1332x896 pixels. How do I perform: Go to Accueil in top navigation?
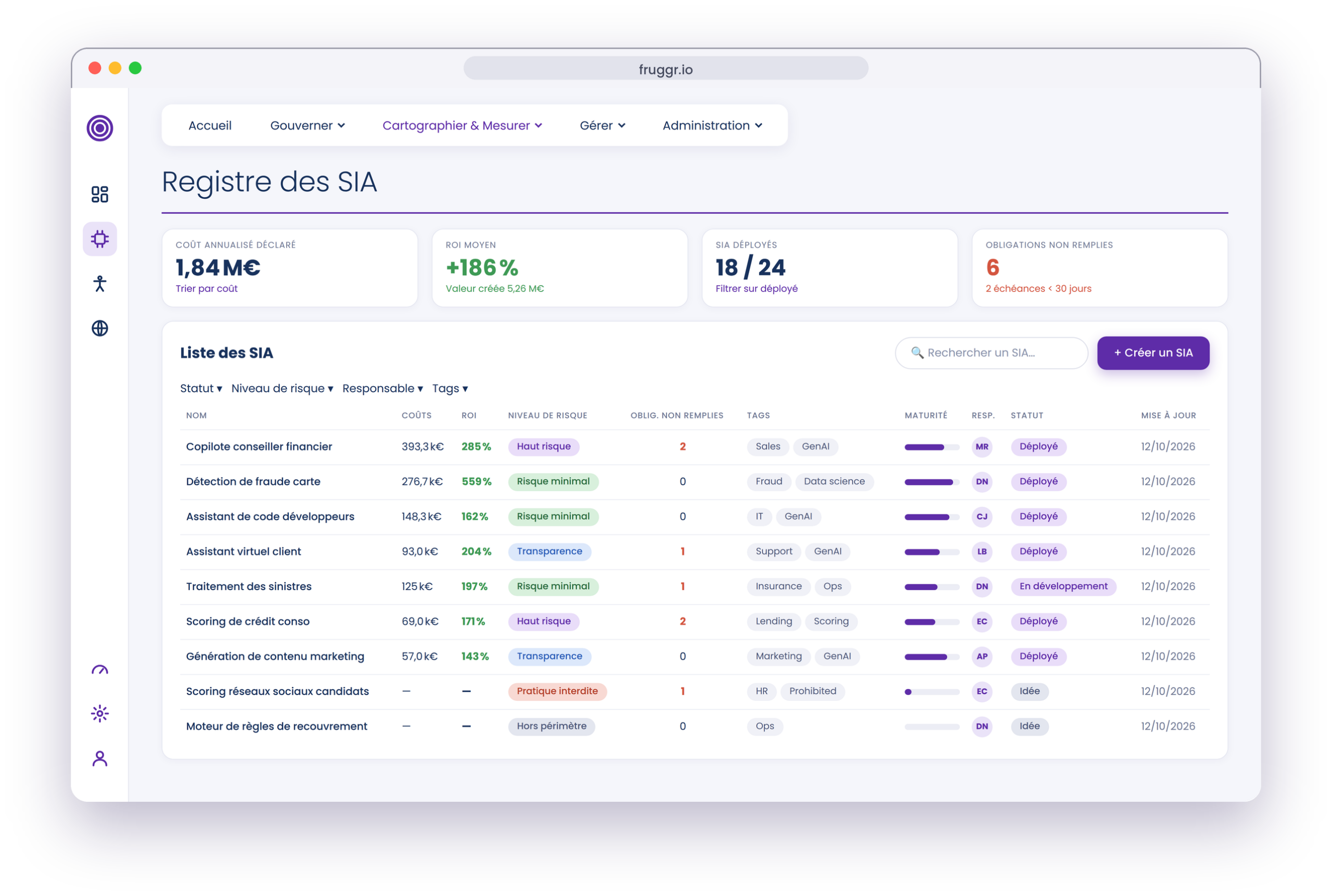[x=210, y=126]
